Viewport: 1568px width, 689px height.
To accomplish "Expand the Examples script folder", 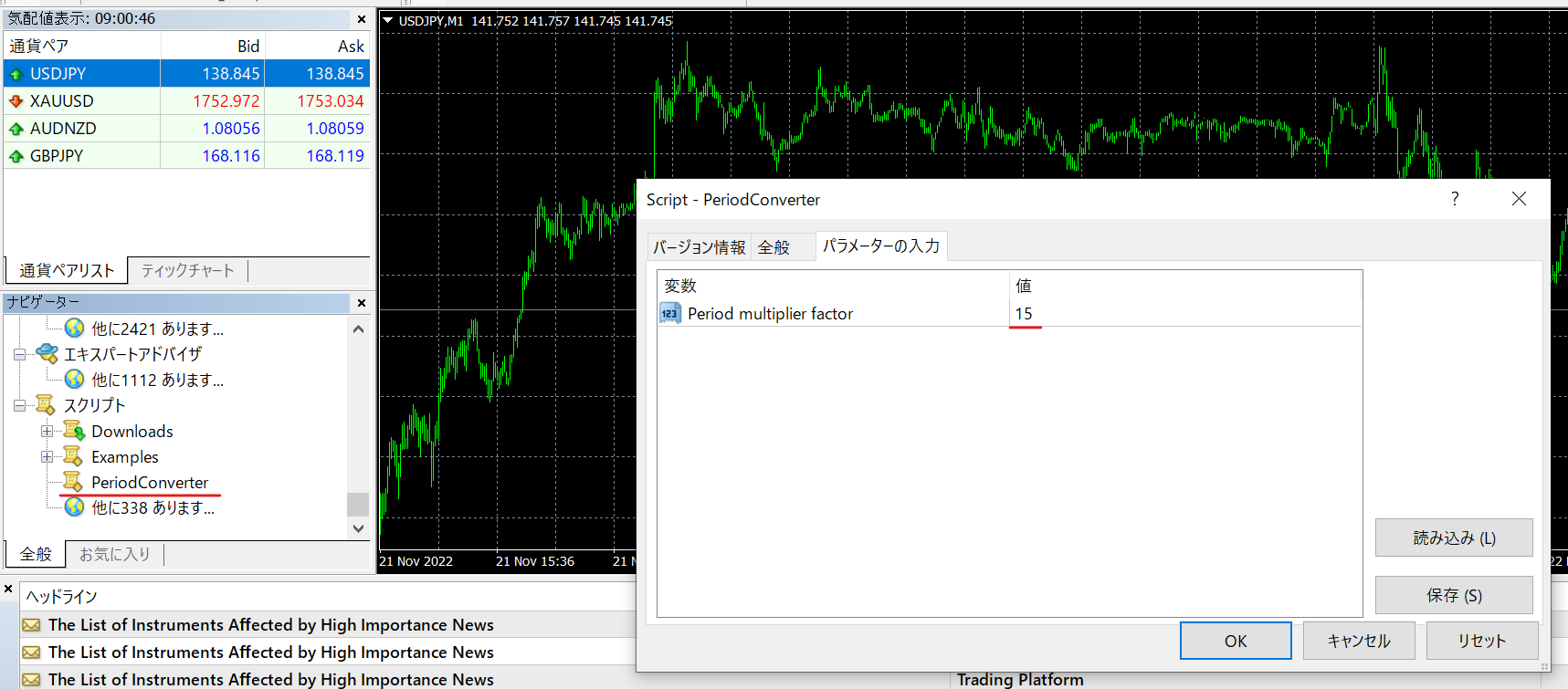I will coord(47,456).
